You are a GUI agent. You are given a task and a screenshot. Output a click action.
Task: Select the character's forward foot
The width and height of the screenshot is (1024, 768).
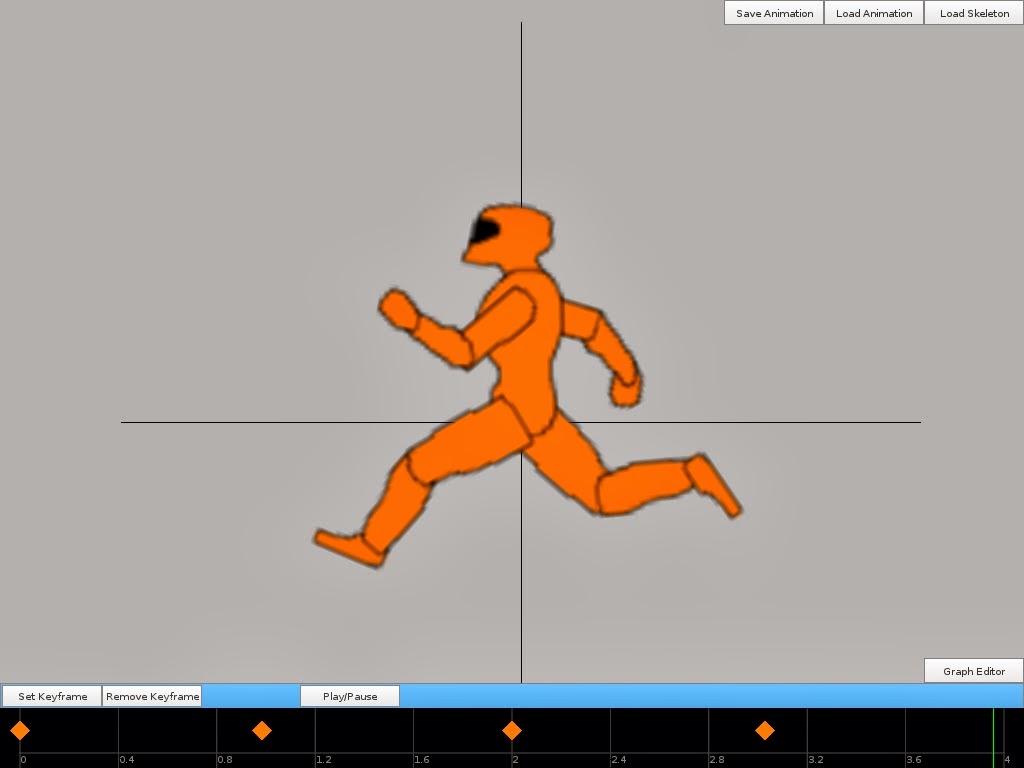tap(349, 547)
